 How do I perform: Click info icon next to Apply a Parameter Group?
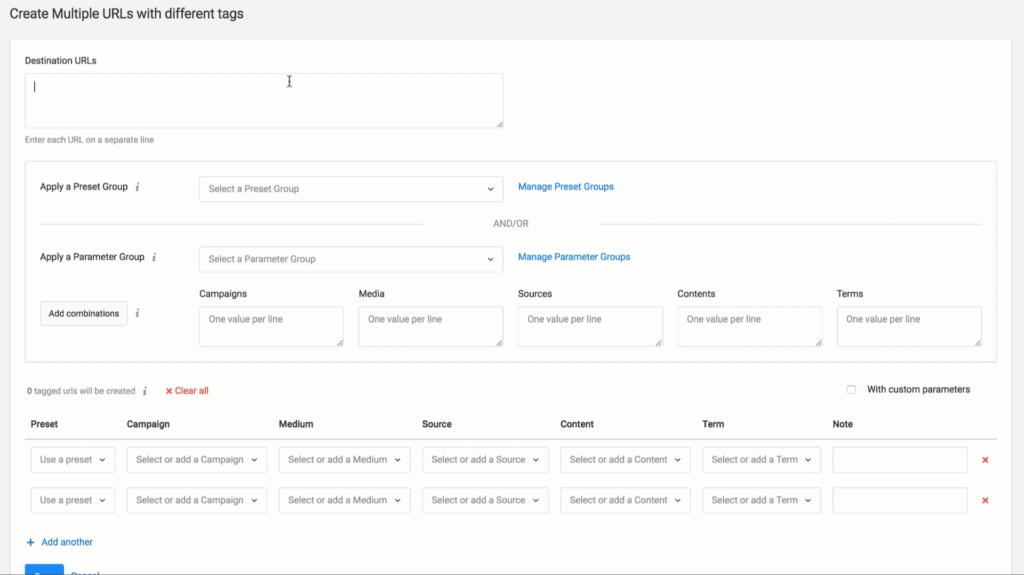coord(153,257)
